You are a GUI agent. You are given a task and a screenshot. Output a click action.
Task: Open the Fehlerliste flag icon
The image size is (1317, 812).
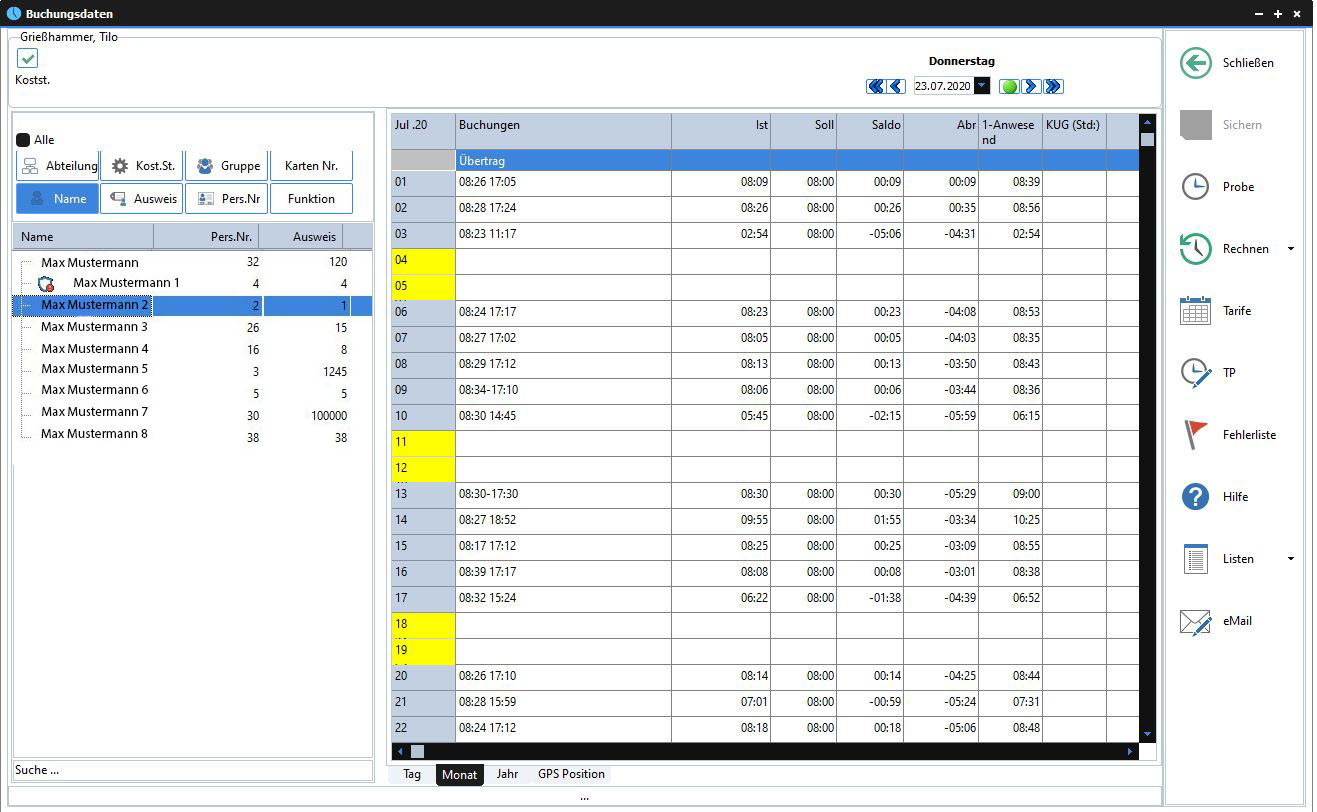tap(1195, 435)
